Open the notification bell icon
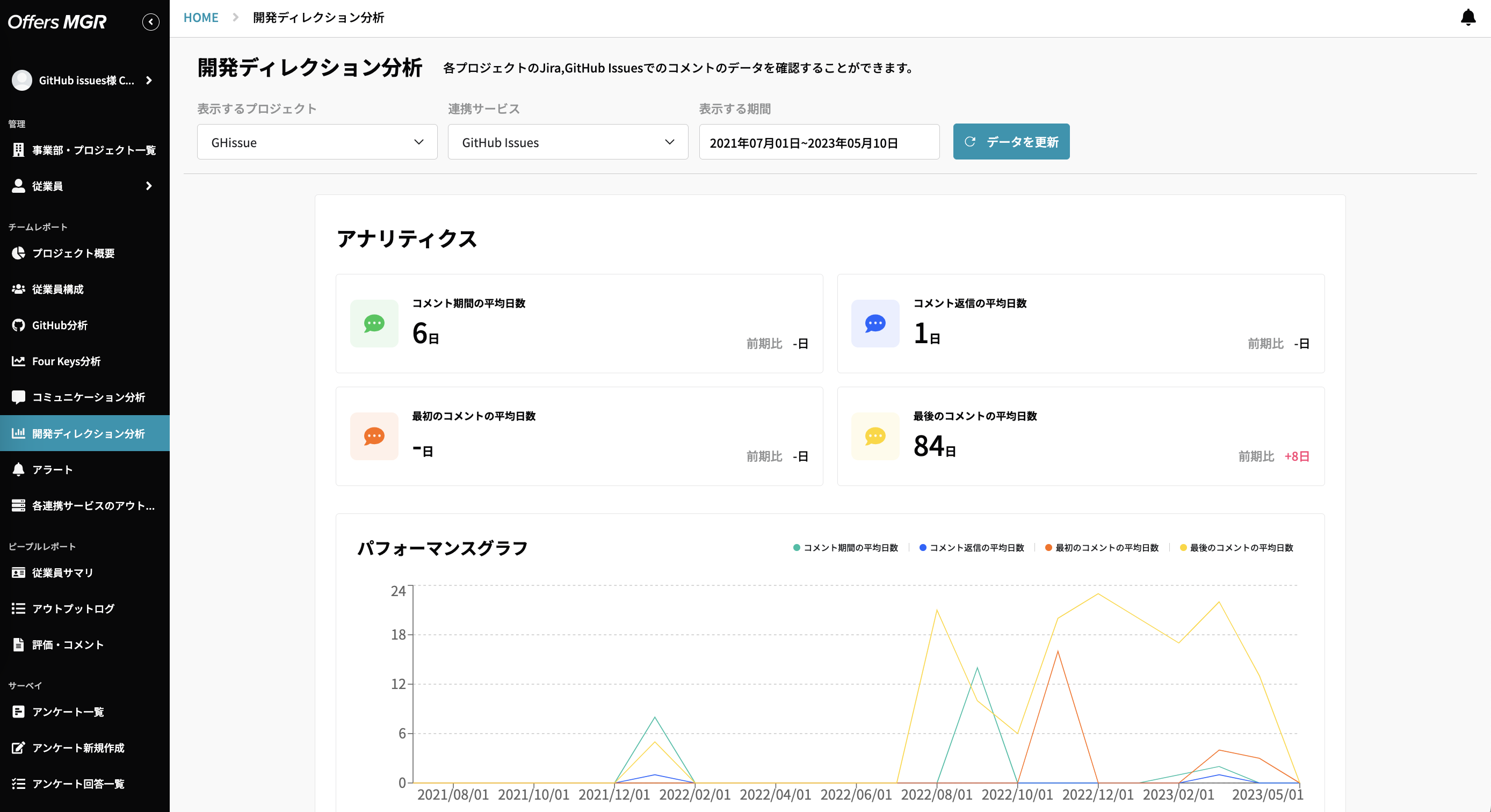Image resolution: width=1491 pixels, height=812 pixels. pyautogui.click(x=1468, y=17)
